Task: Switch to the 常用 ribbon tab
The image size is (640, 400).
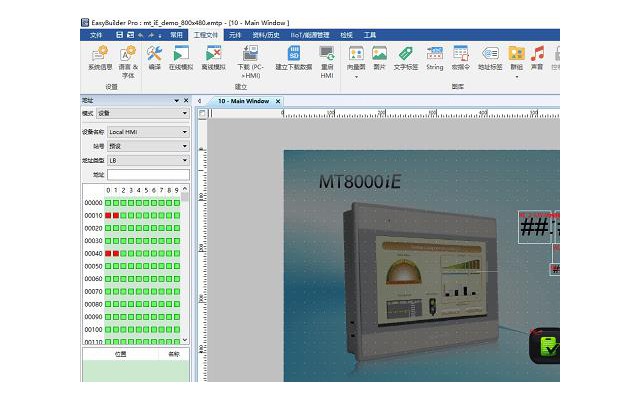Action: pos(176,35)
